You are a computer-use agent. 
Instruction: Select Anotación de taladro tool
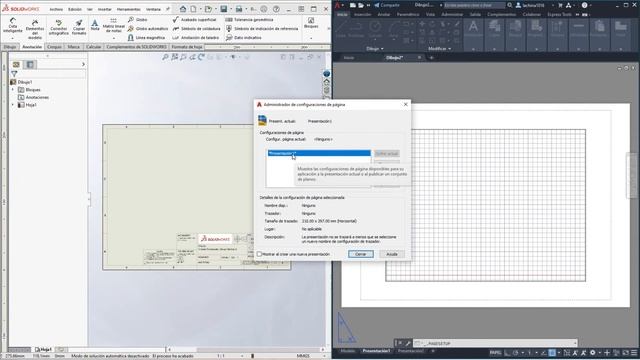[x=196, y=38]
